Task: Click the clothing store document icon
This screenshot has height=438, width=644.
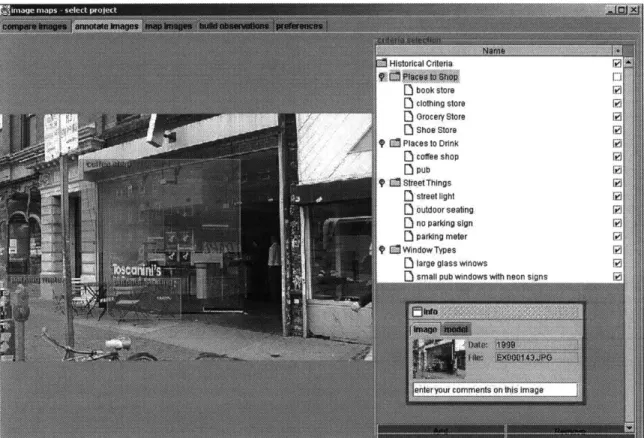Action: click(408, 103)
